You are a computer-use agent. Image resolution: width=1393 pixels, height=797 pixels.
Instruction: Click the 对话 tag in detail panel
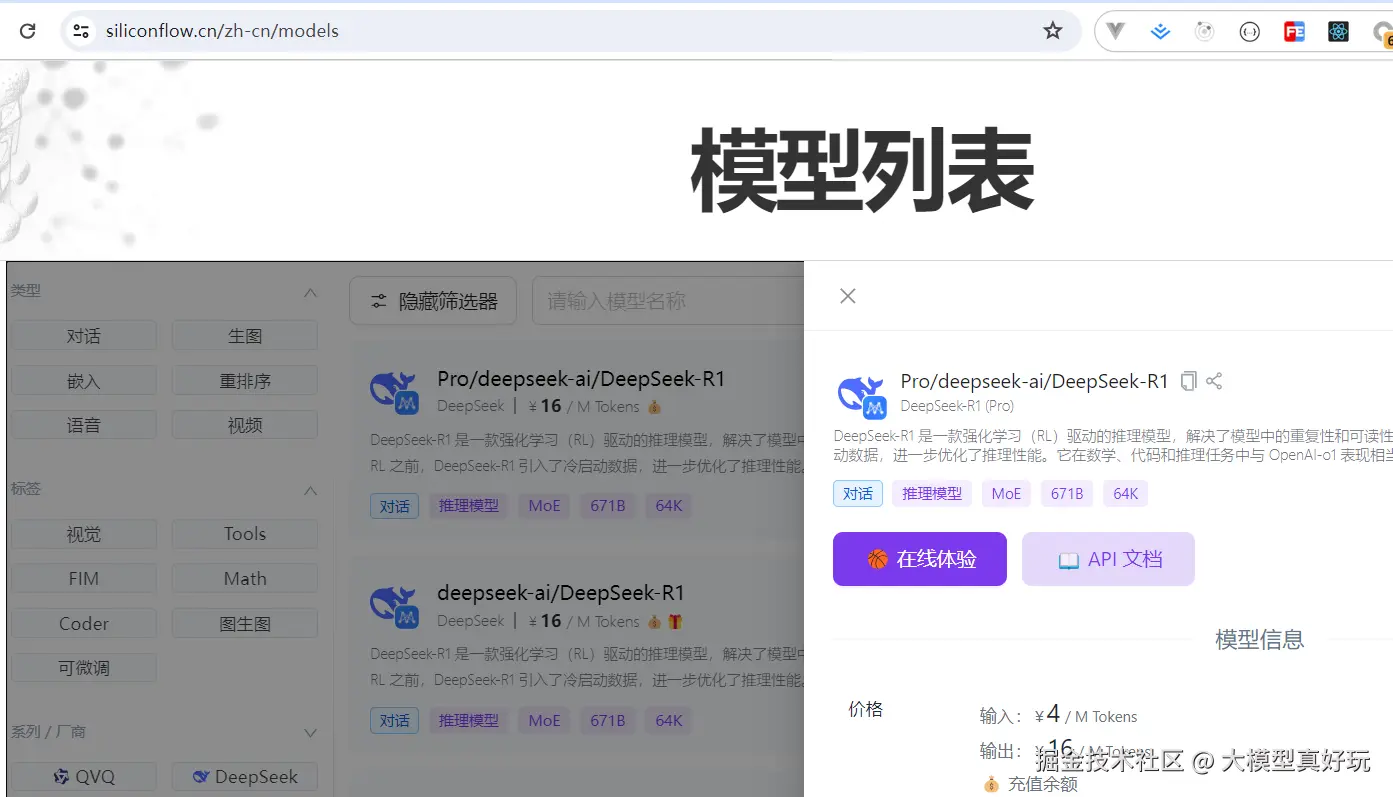point(858,494)
